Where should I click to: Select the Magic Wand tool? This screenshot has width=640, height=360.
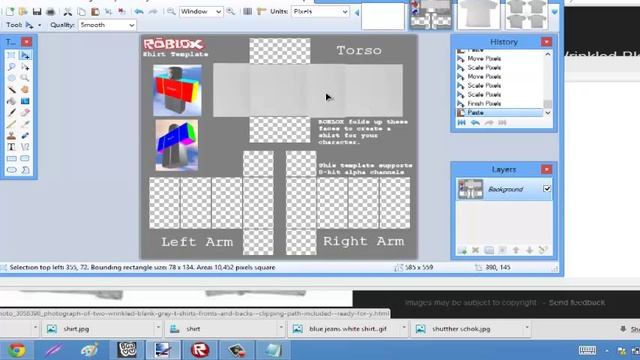point(11,89)
